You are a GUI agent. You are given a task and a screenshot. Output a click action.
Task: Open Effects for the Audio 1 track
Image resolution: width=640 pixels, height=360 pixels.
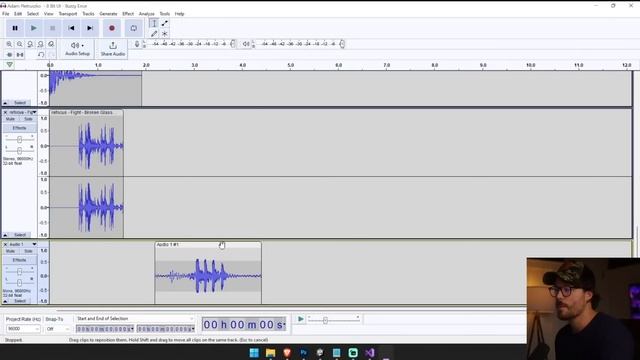click(x=19, y=260)
